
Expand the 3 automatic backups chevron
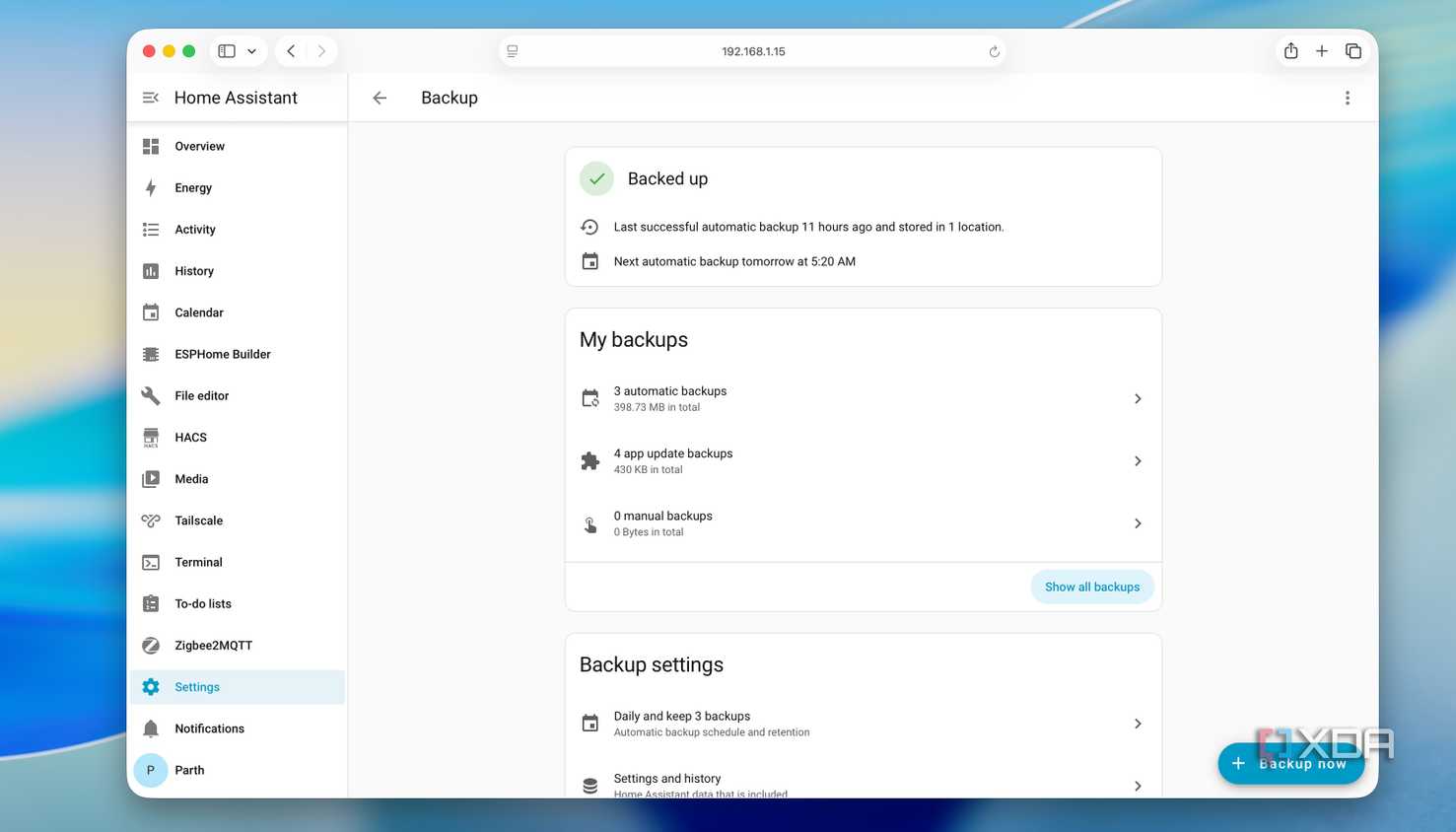tap(1138, 398)
